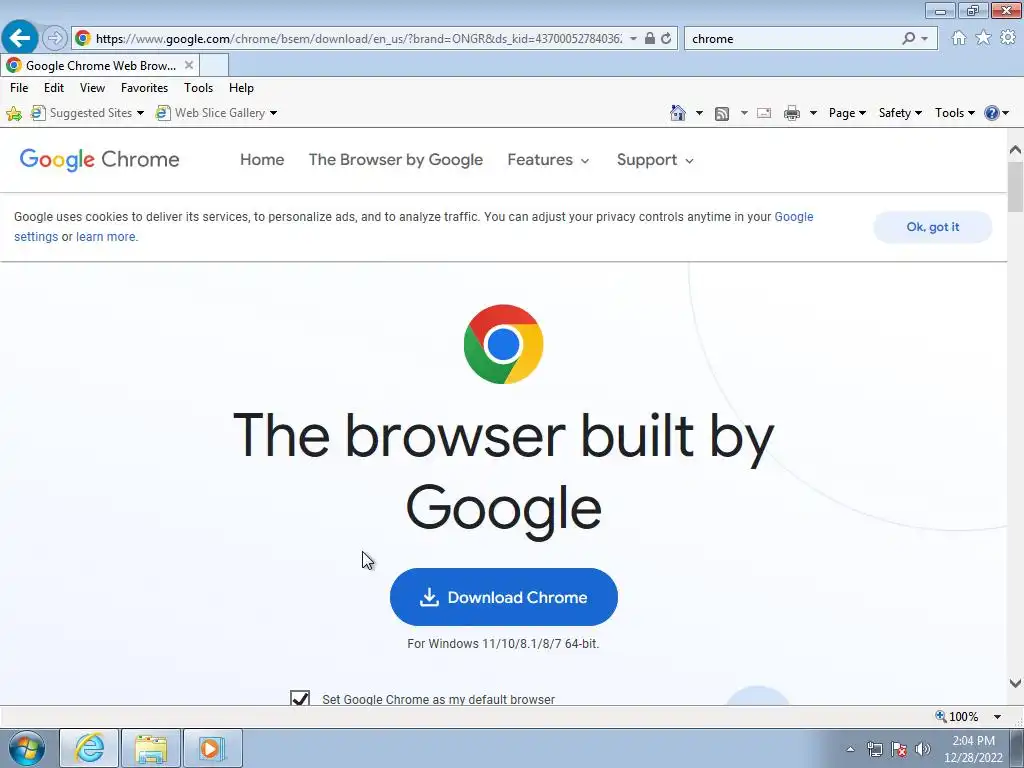Open a new blank tab
This screenshot has width=1024, height=768.
[214, 65]
